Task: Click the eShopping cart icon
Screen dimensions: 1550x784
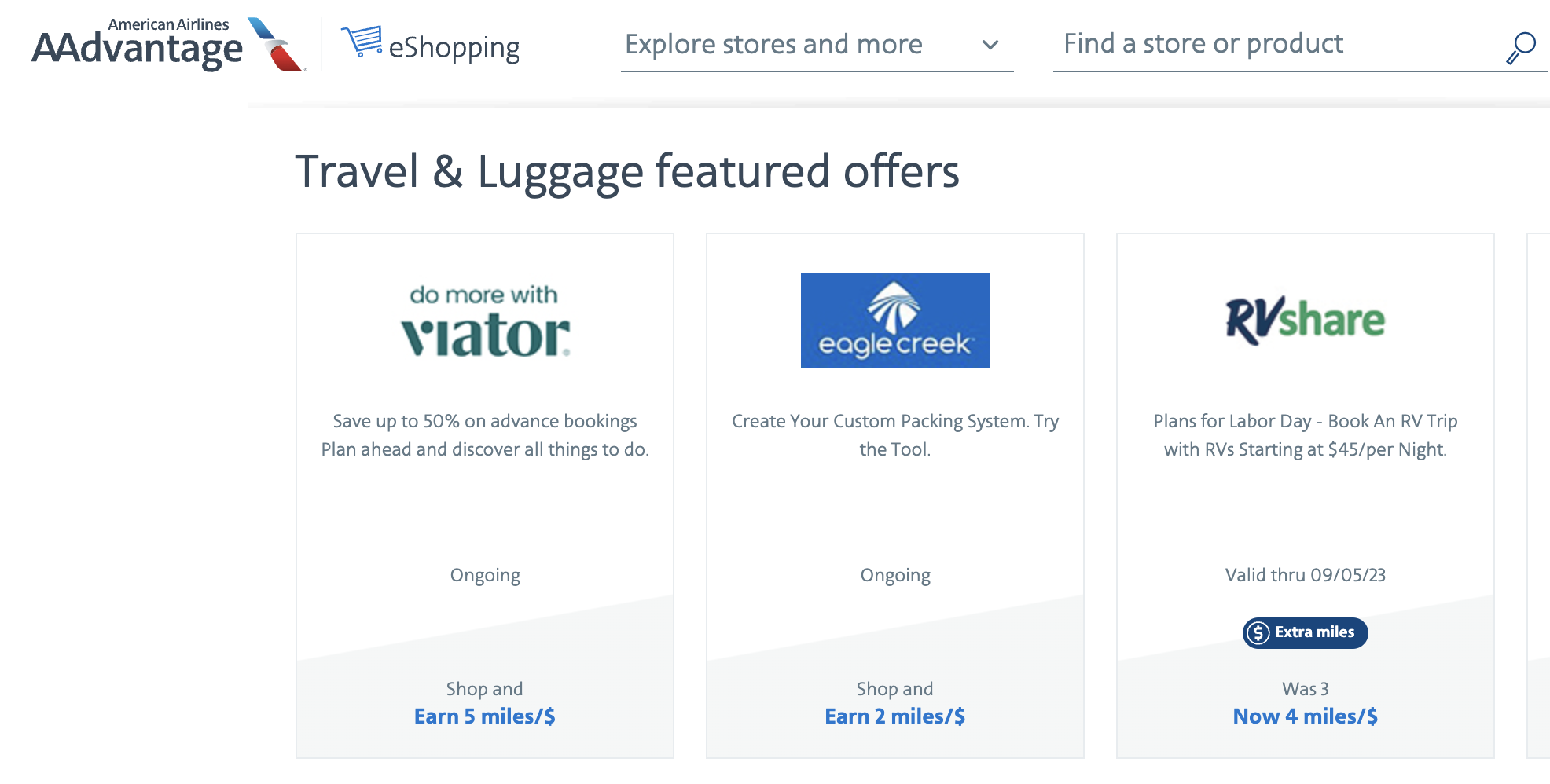Action: 361,40
